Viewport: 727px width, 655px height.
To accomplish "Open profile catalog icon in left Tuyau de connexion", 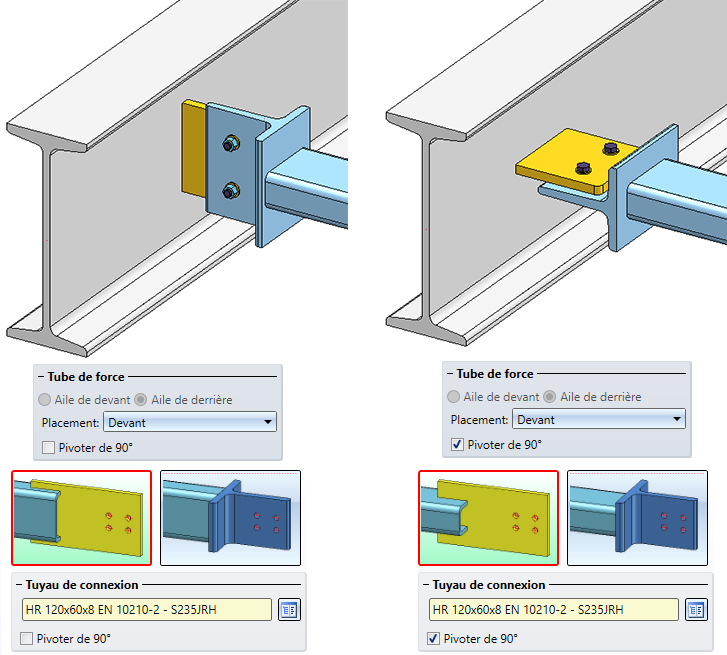I will (x=289, y=610).
